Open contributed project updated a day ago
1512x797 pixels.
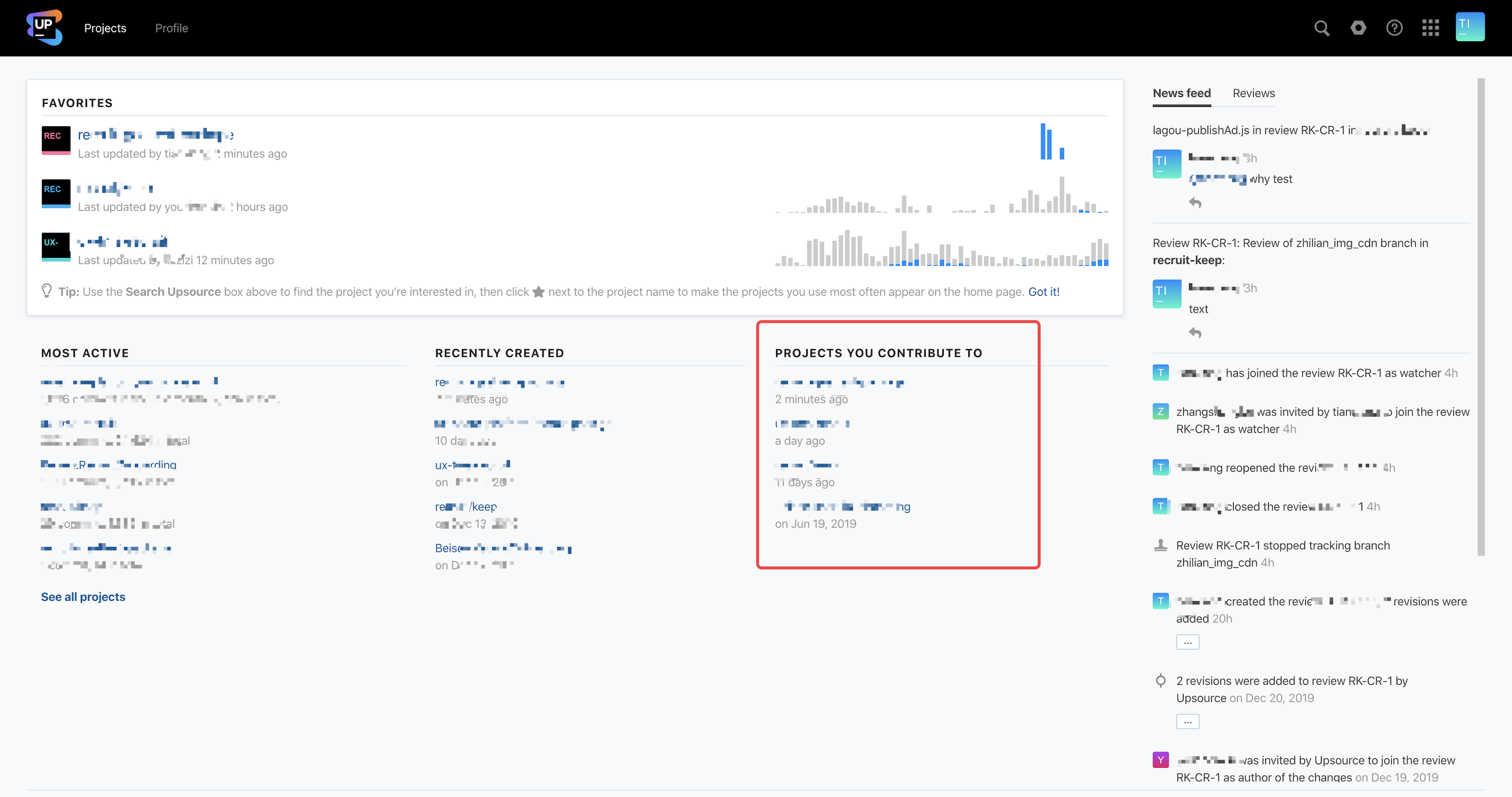pyautogui.click(x=812, y=423)
